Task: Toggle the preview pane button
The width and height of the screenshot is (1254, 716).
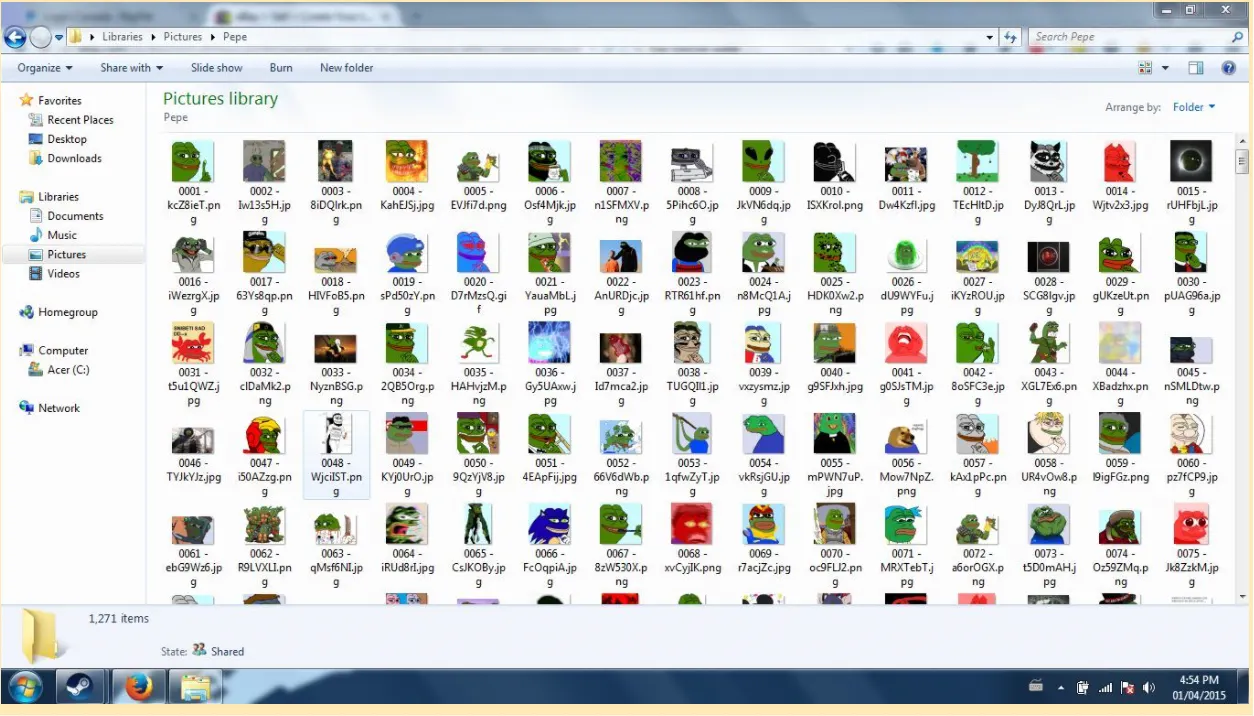Action: pyautogui.click(x=1196, y=68)
